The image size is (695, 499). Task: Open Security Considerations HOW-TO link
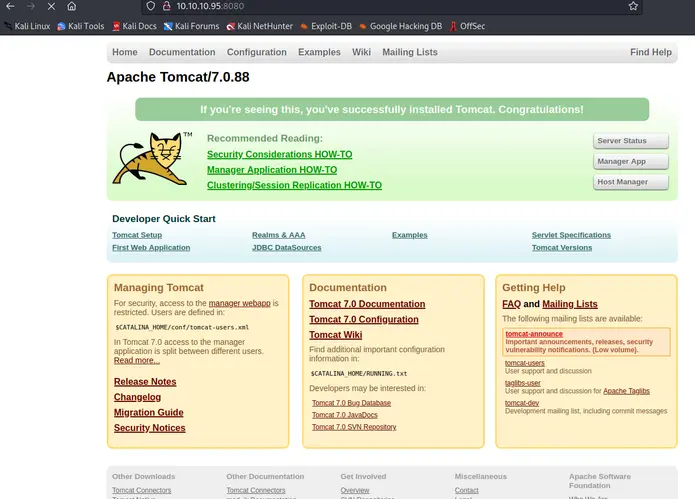[x=280, y=154]
